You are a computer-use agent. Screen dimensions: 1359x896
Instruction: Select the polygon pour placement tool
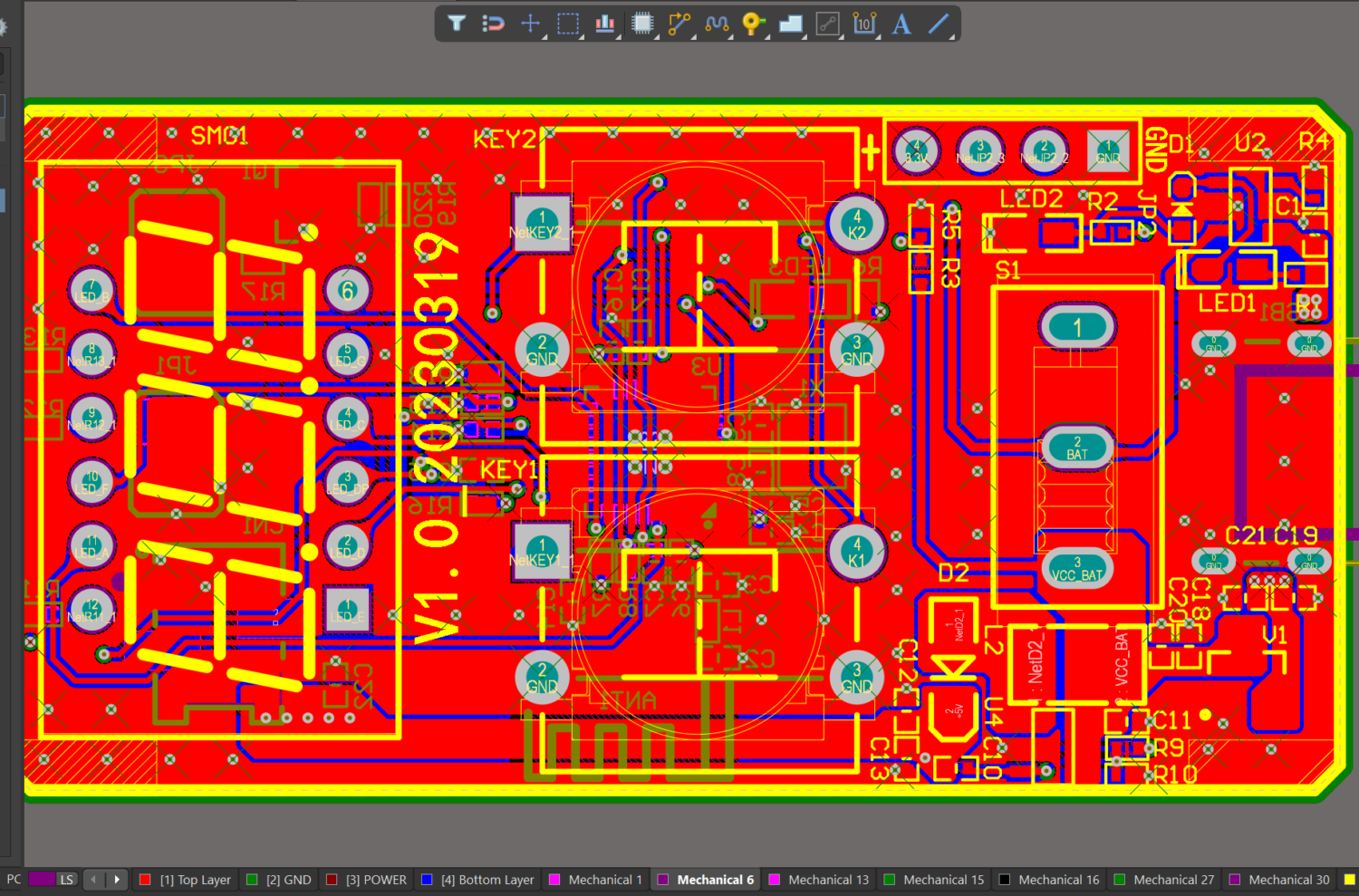(790, 24)
